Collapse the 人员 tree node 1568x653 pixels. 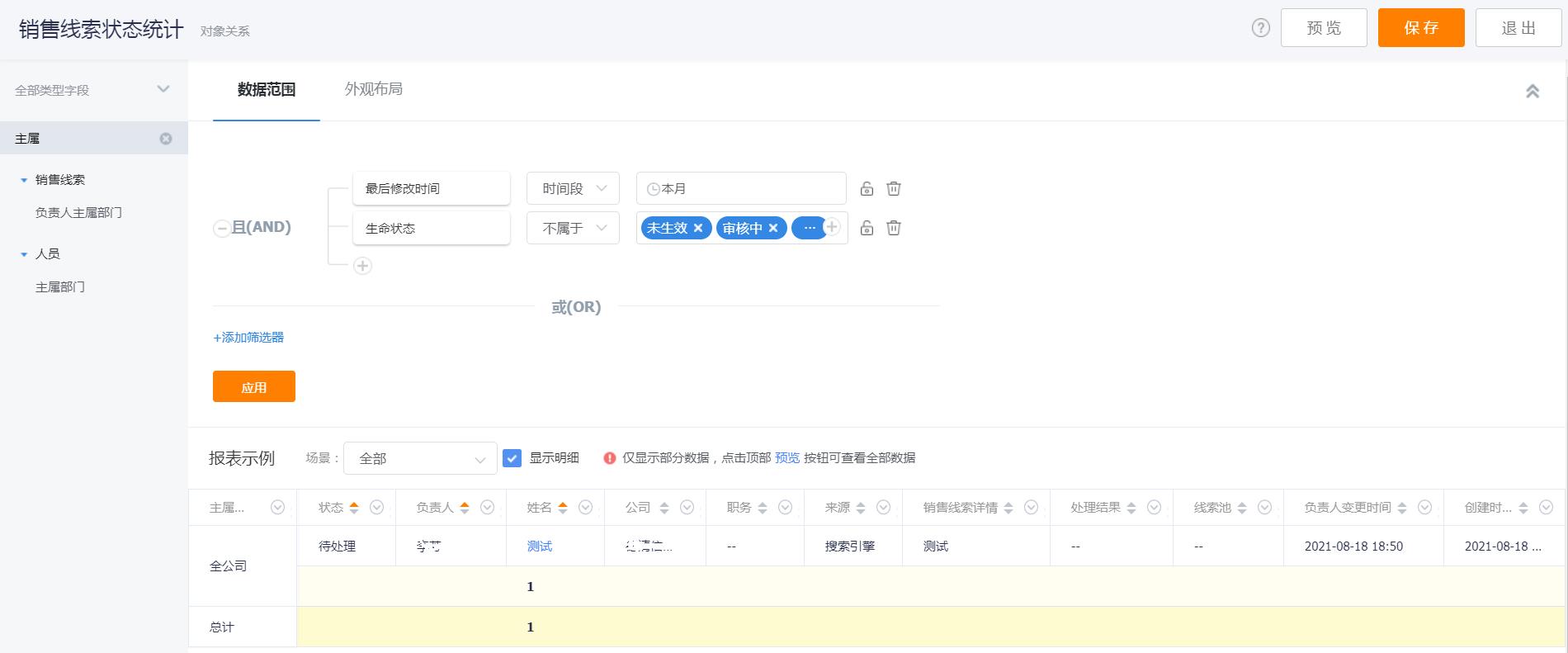pos(24,254)
